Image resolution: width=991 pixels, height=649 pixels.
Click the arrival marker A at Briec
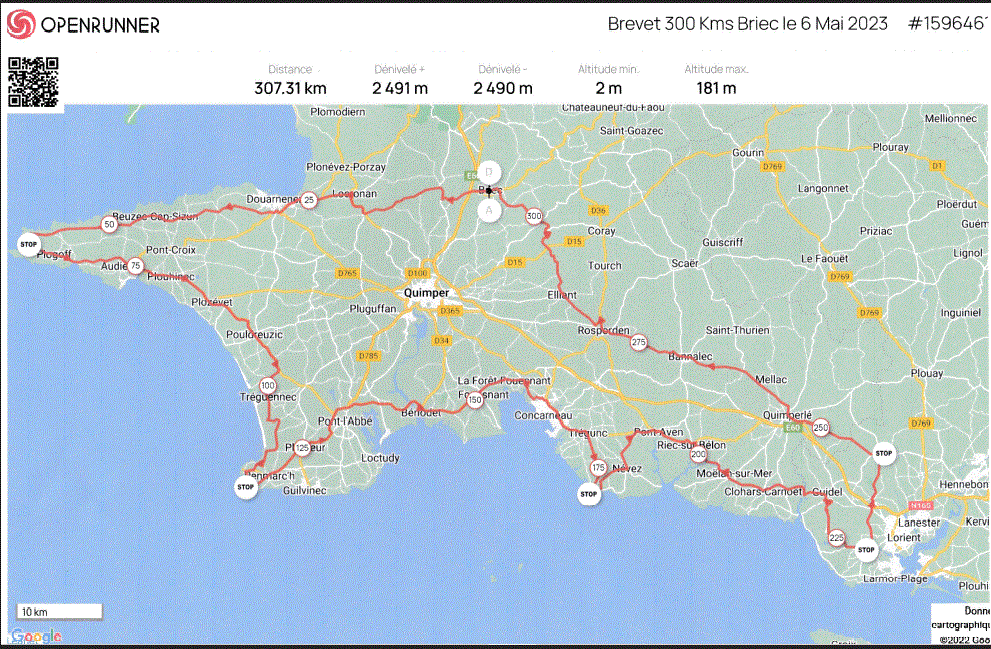(x=488, y=211)
